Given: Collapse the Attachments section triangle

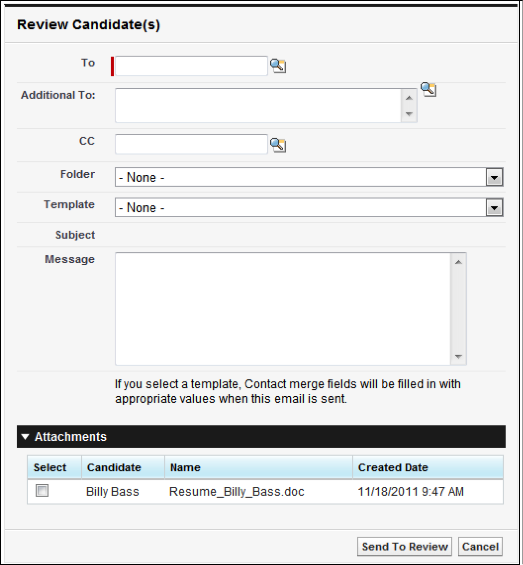Looking at the screenshot, I should pos(25,437).
